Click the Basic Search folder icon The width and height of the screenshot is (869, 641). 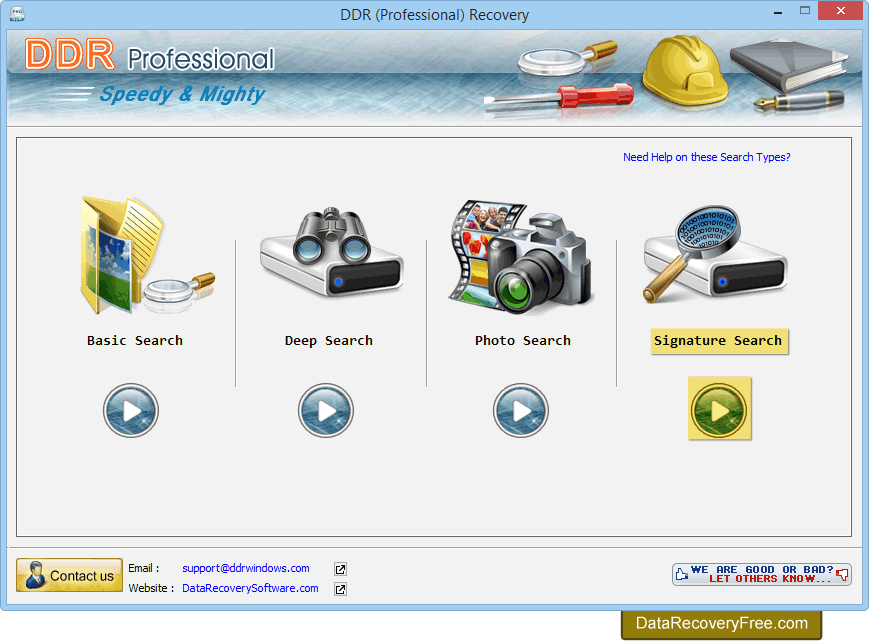(x=147, y=255)
